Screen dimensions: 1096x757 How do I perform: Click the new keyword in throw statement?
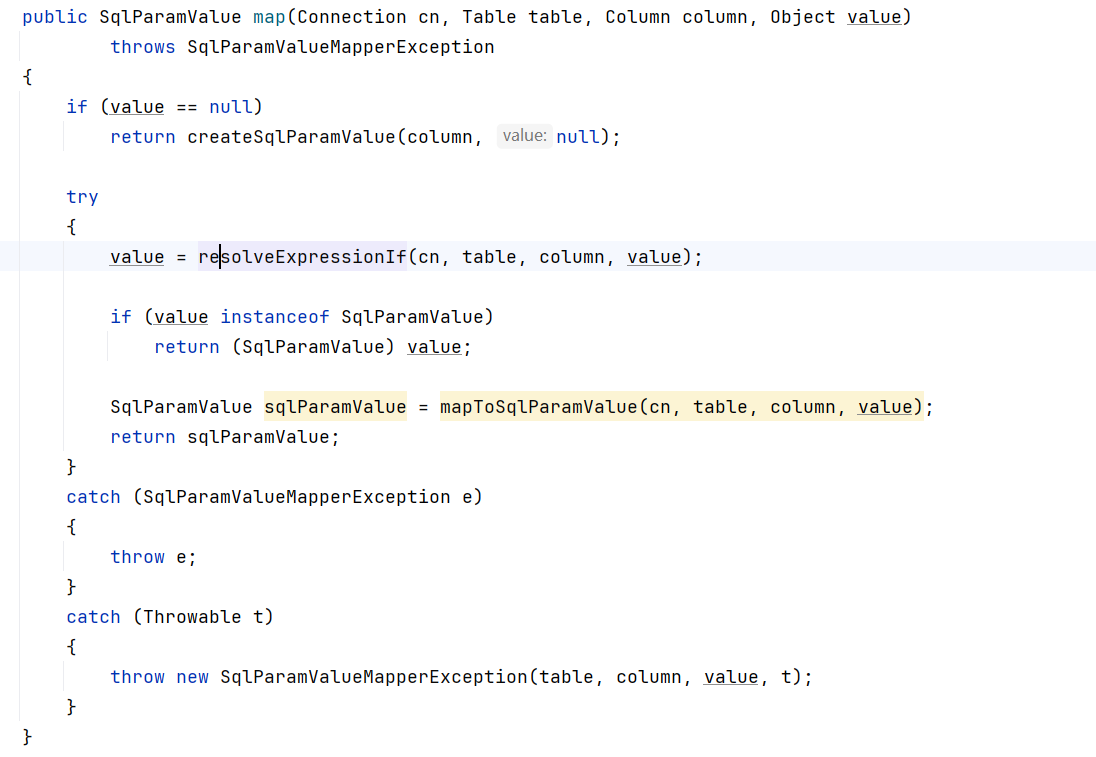tap(192, 677)
